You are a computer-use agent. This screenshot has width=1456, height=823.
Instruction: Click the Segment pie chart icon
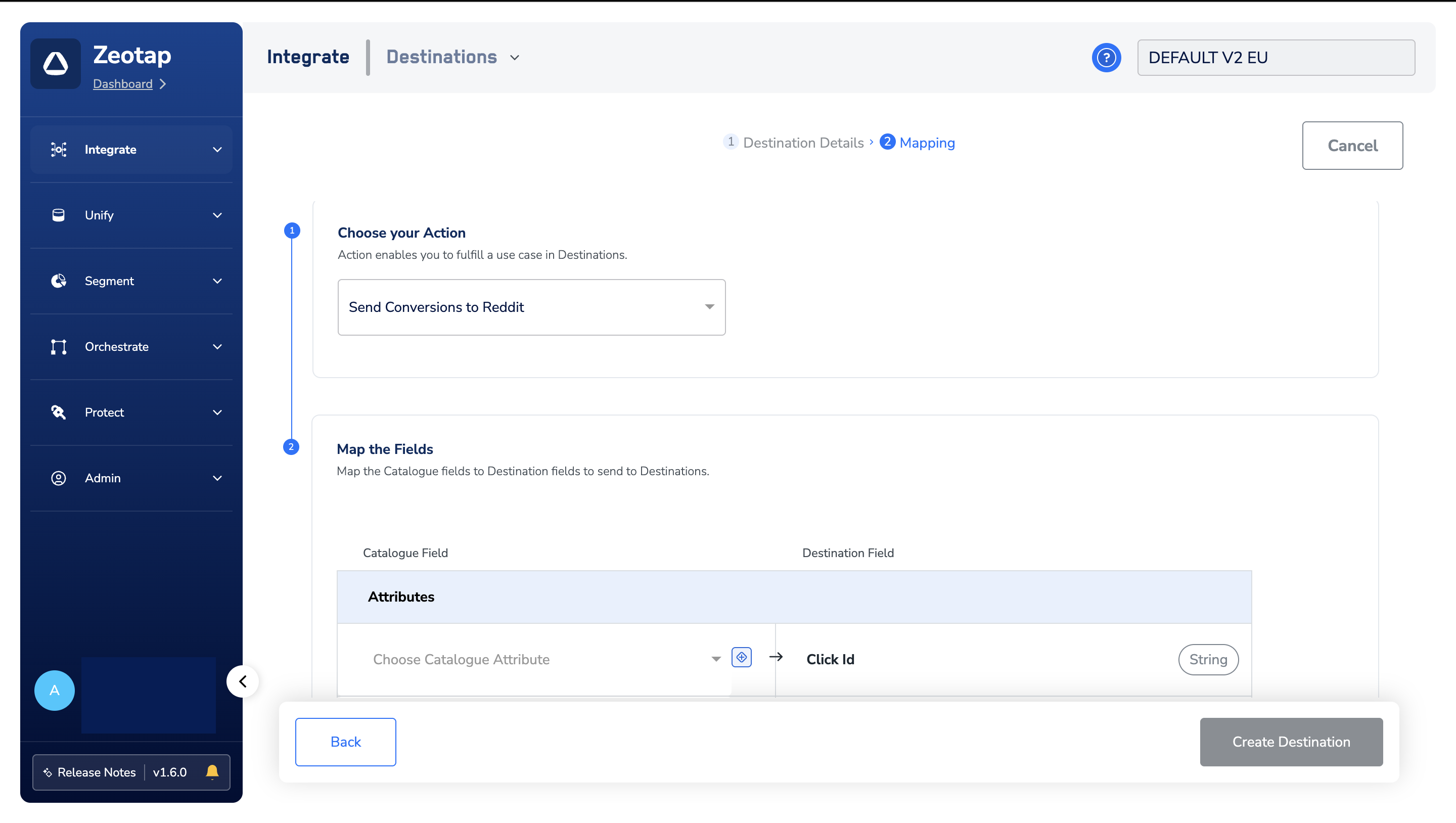58,281
